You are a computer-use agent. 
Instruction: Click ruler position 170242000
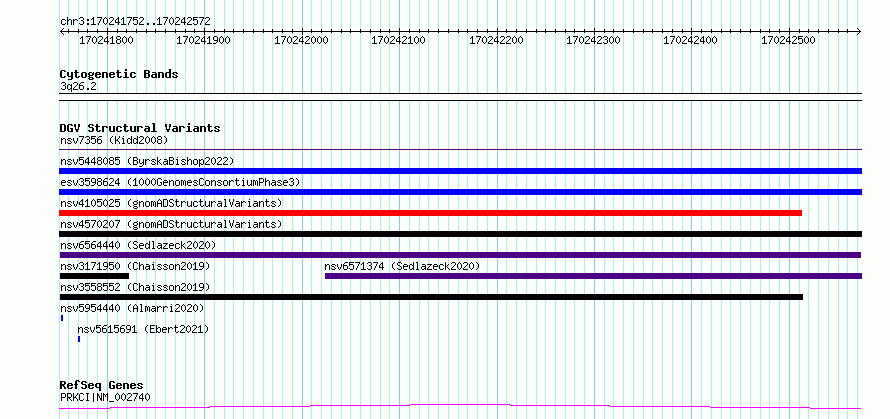click(301, 40)
